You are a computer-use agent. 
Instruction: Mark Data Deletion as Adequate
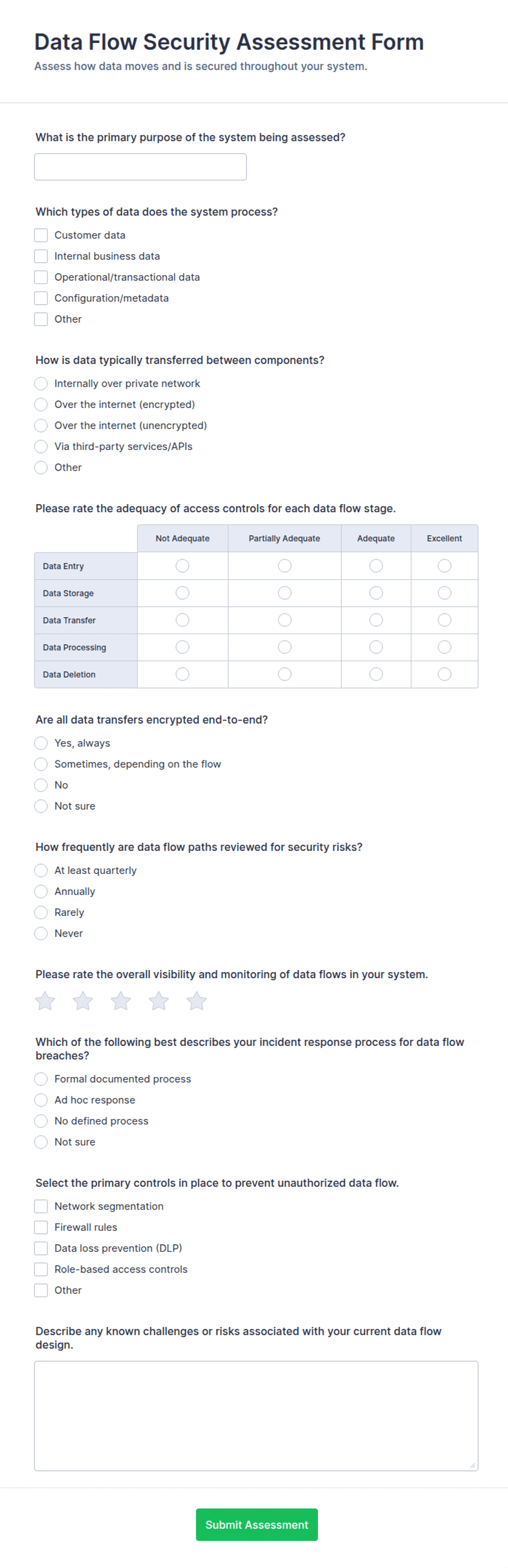376,674
